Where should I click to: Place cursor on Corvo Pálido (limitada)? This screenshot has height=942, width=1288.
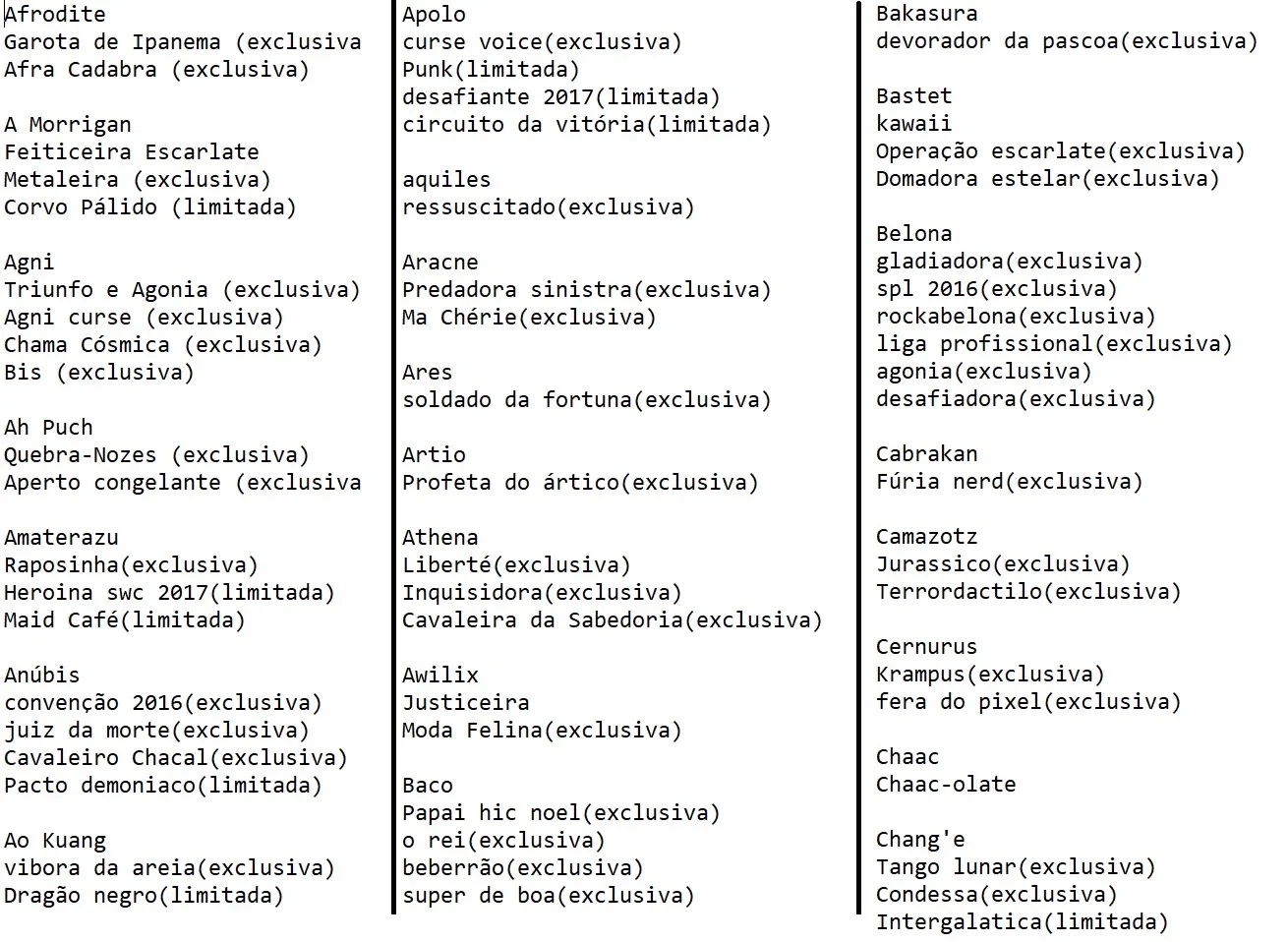(x=150, y=207)
